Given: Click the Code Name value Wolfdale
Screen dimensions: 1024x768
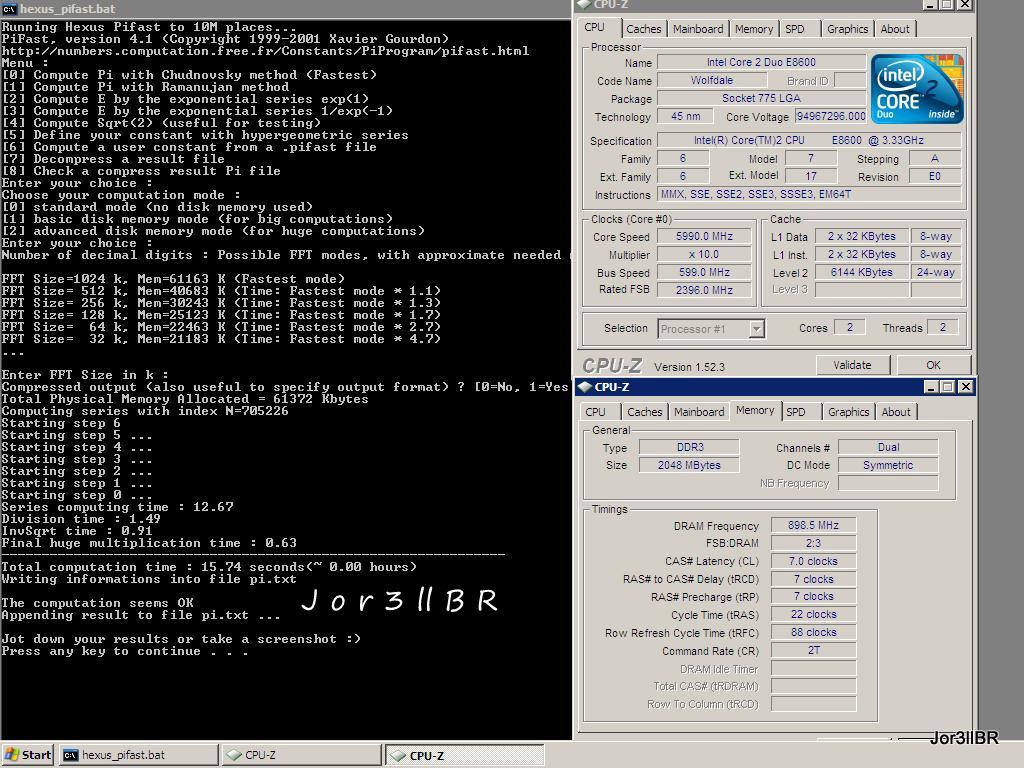Looking at the screenshot, I should click(x=712, y=80).
